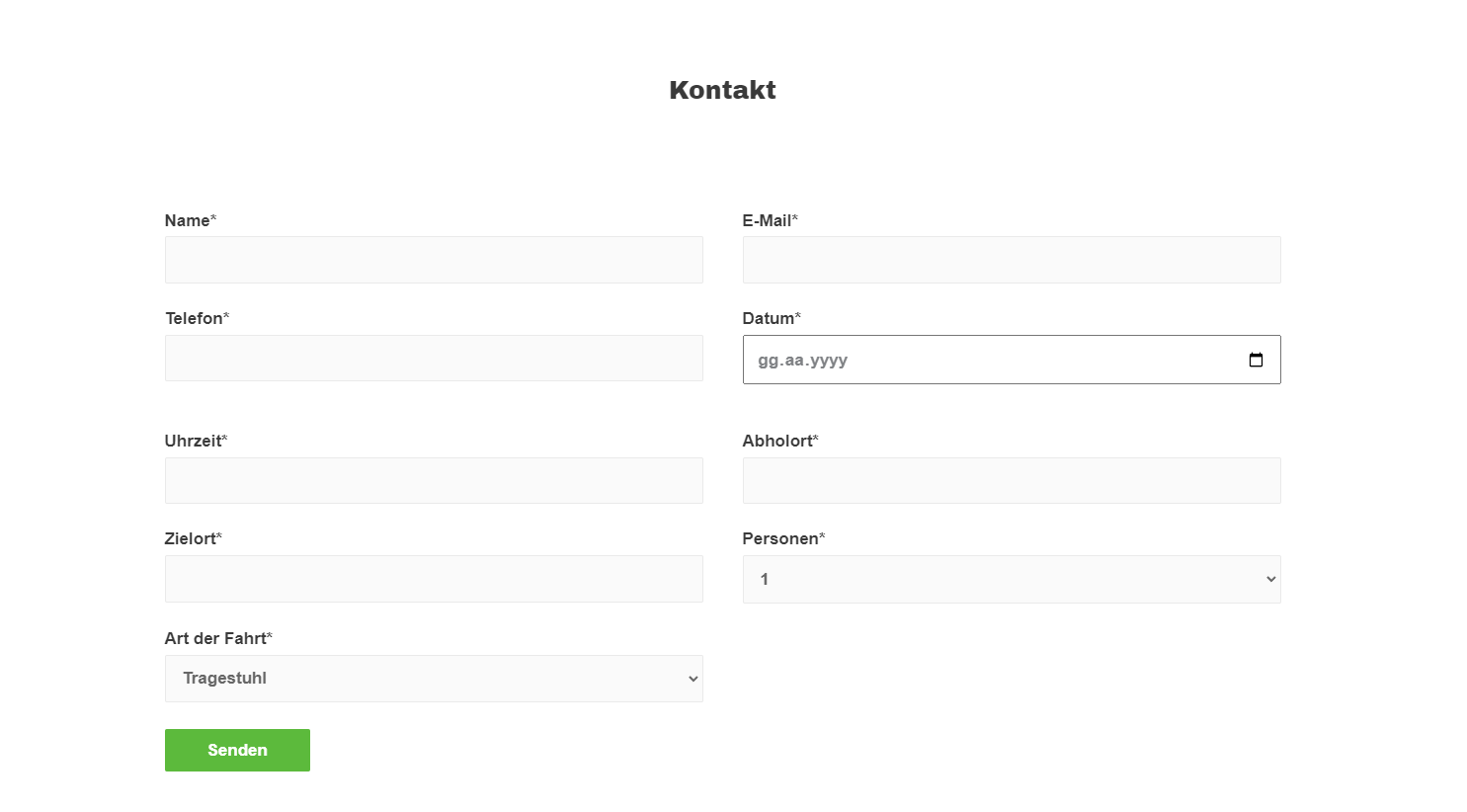Image resolution: width=1467 pixels, height=812 pixels.
Task: Open the calendar picker icon in Datum
Action: (1256, 360)
